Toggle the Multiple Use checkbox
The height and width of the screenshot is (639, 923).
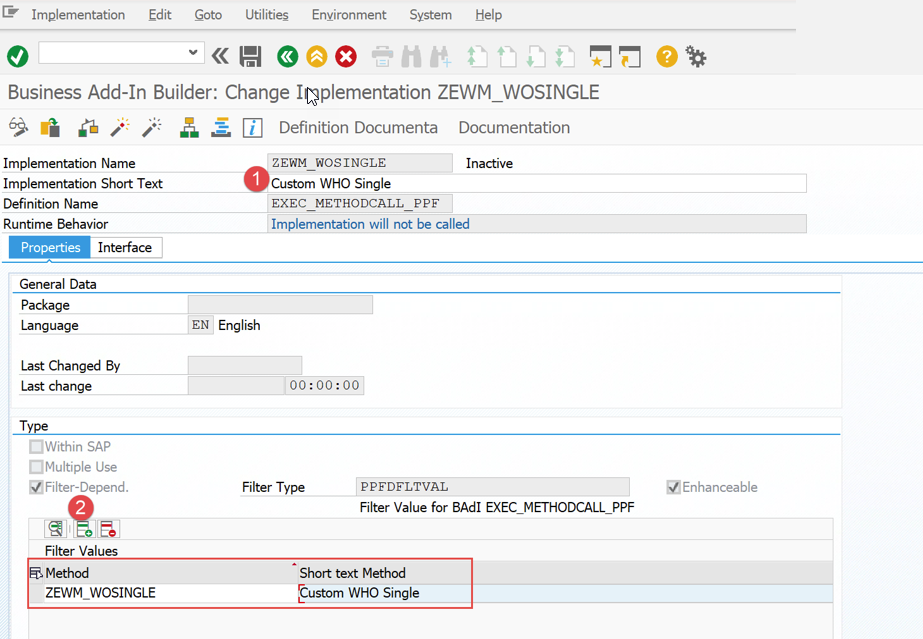[x=36, y=467]
